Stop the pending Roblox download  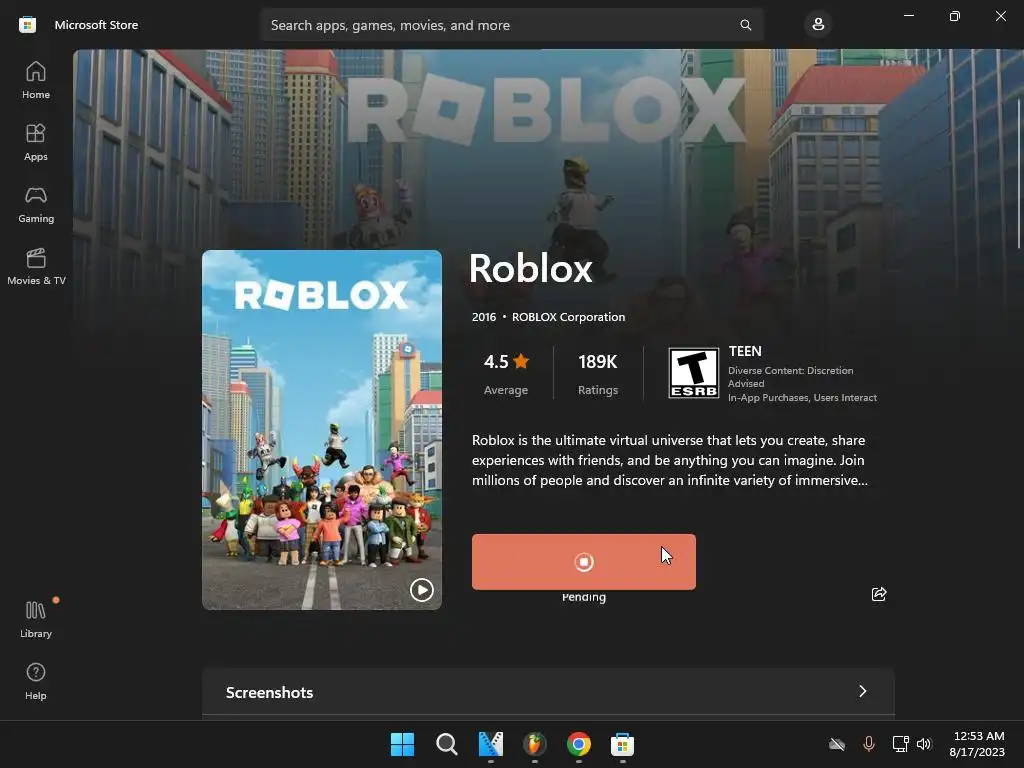pyautogui.click(x=584, y=562)
